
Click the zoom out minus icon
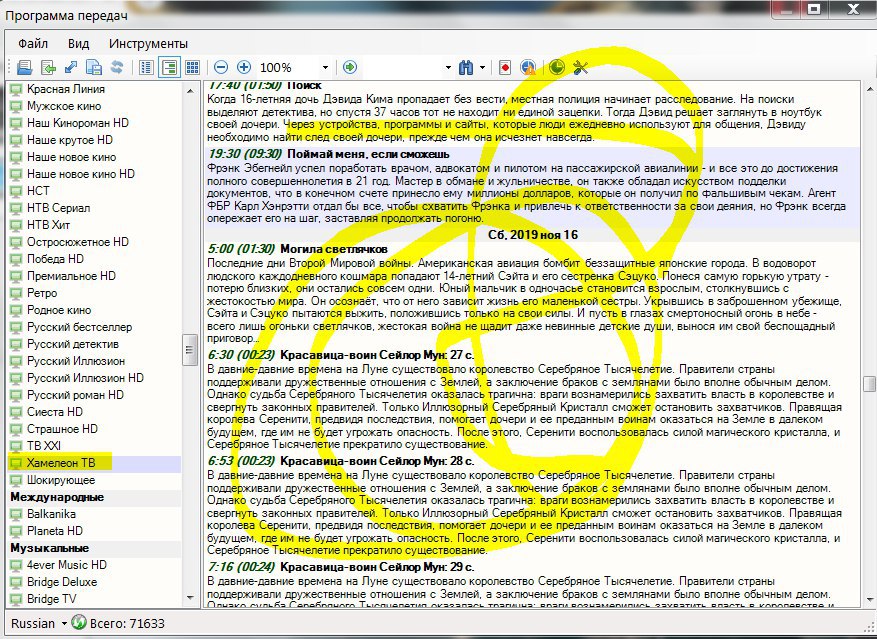tap(221, 68)
